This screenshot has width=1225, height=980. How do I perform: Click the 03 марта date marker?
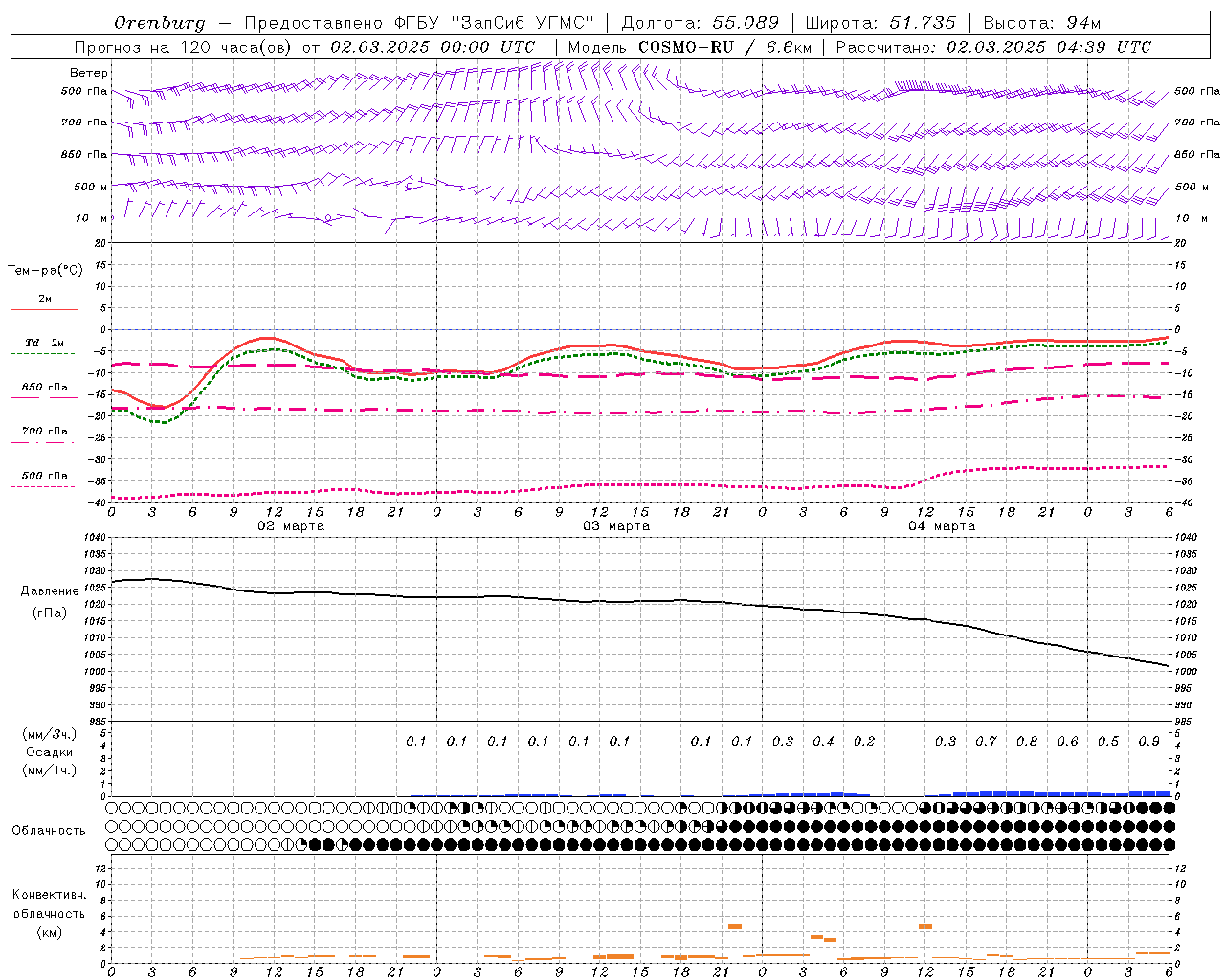pyautogui.click(x=616, y=526)
